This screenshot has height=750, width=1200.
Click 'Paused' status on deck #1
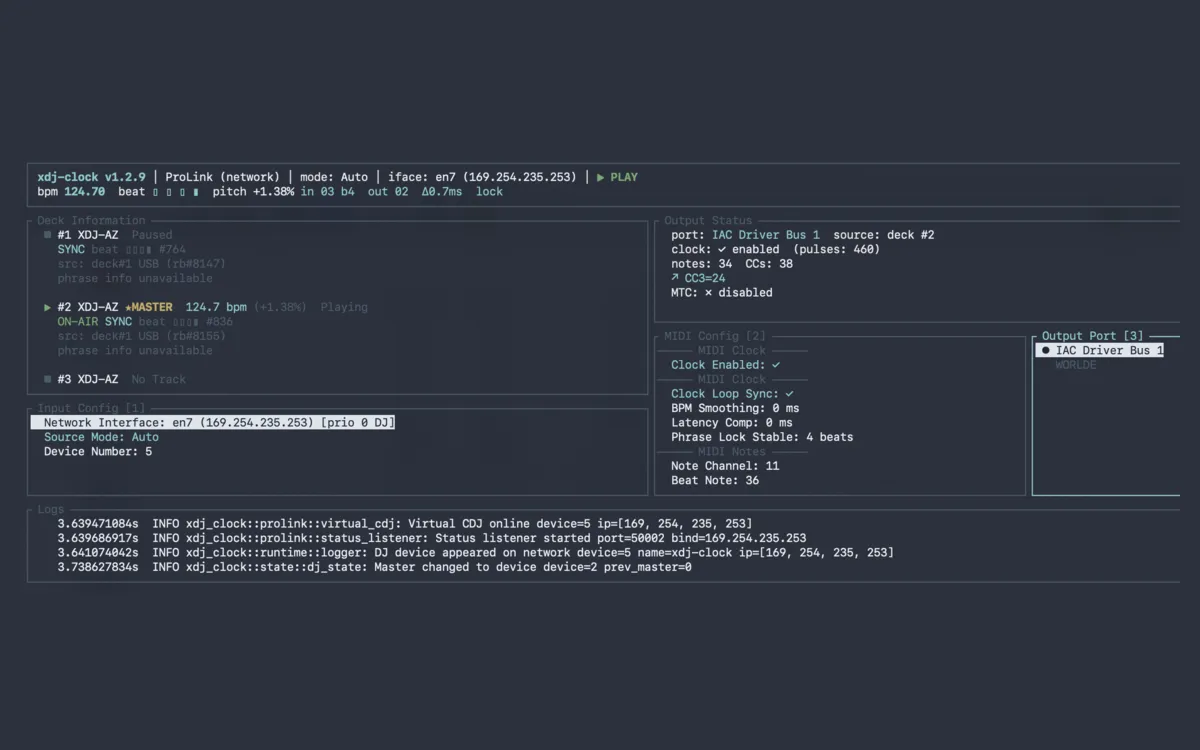[152, 235]
